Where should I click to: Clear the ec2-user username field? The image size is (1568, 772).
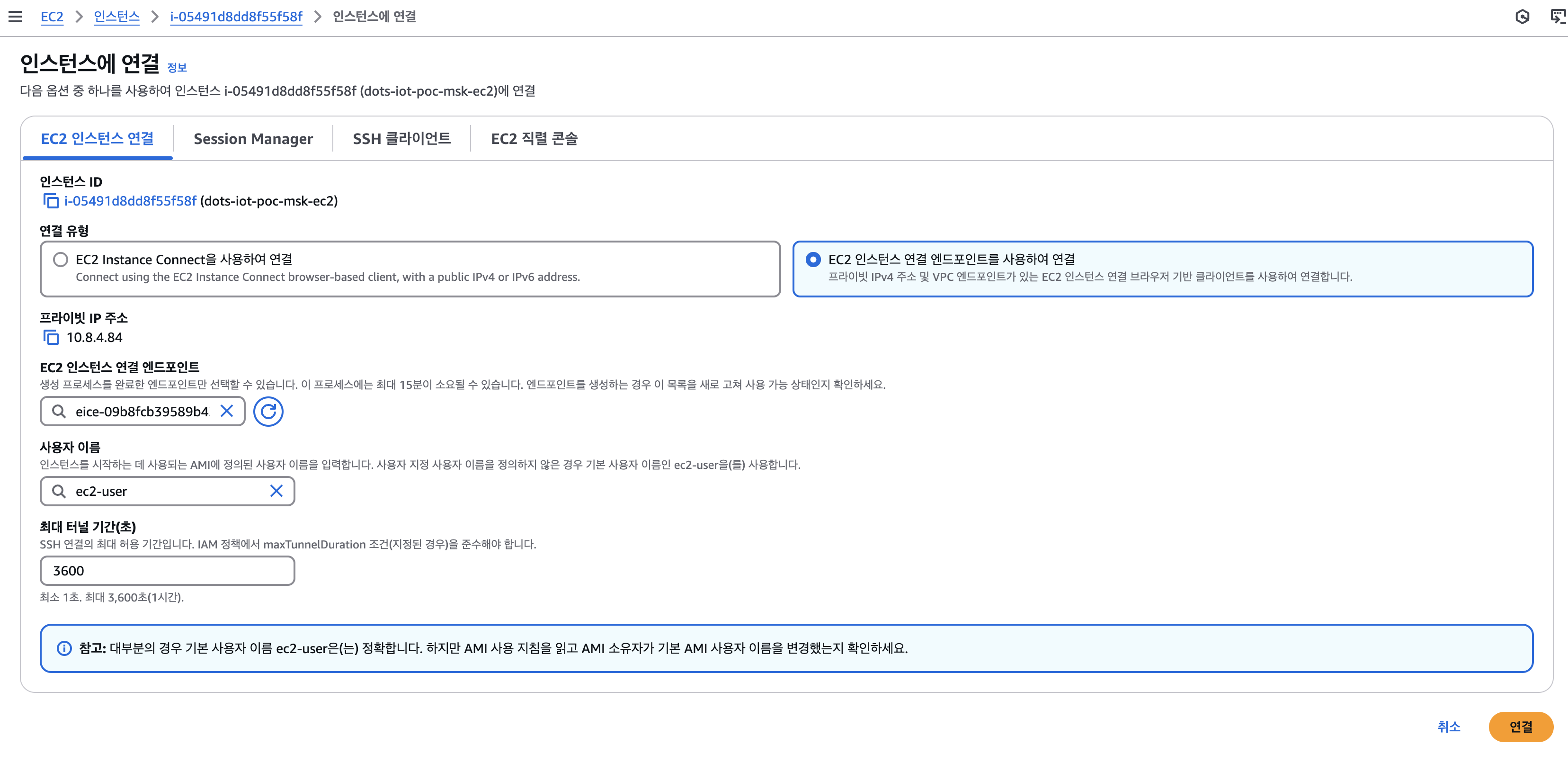coord(276,491)
